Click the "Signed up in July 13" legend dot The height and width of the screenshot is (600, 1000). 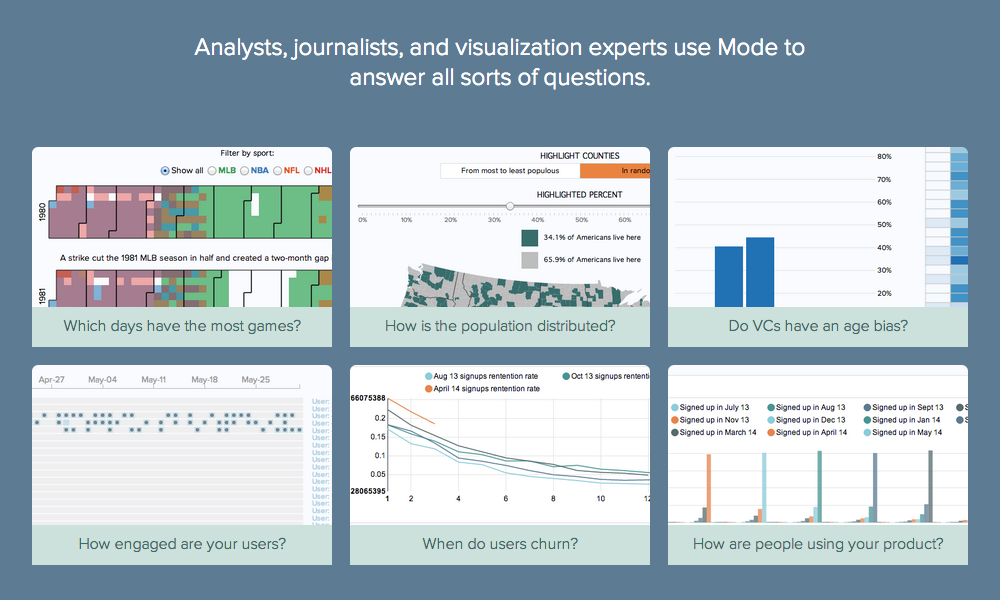(675, 408)
